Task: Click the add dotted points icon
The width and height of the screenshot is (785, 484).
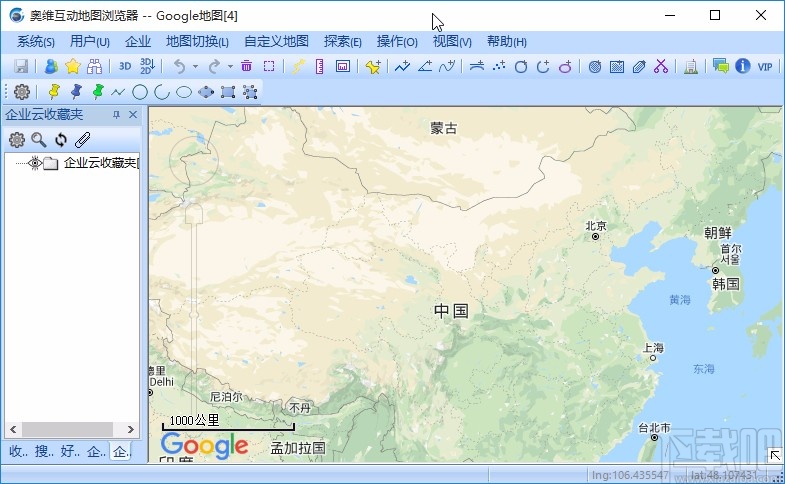Action: (499, 66)
